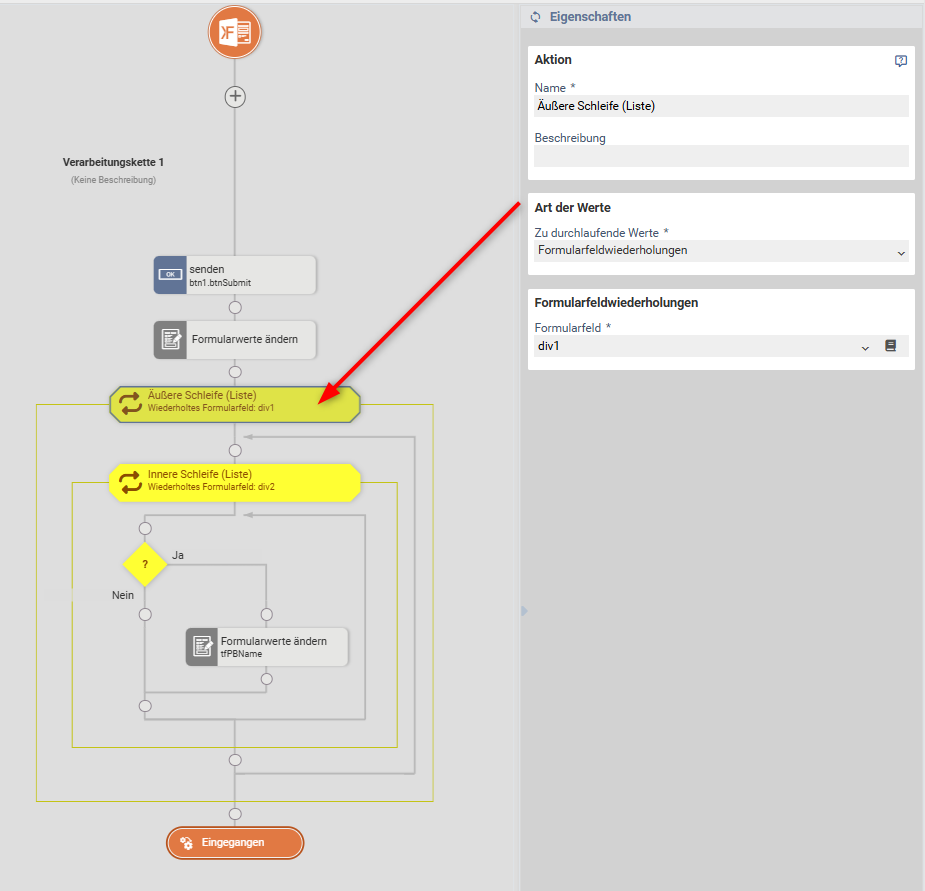Select the senden button node icon

pos(170,275)
